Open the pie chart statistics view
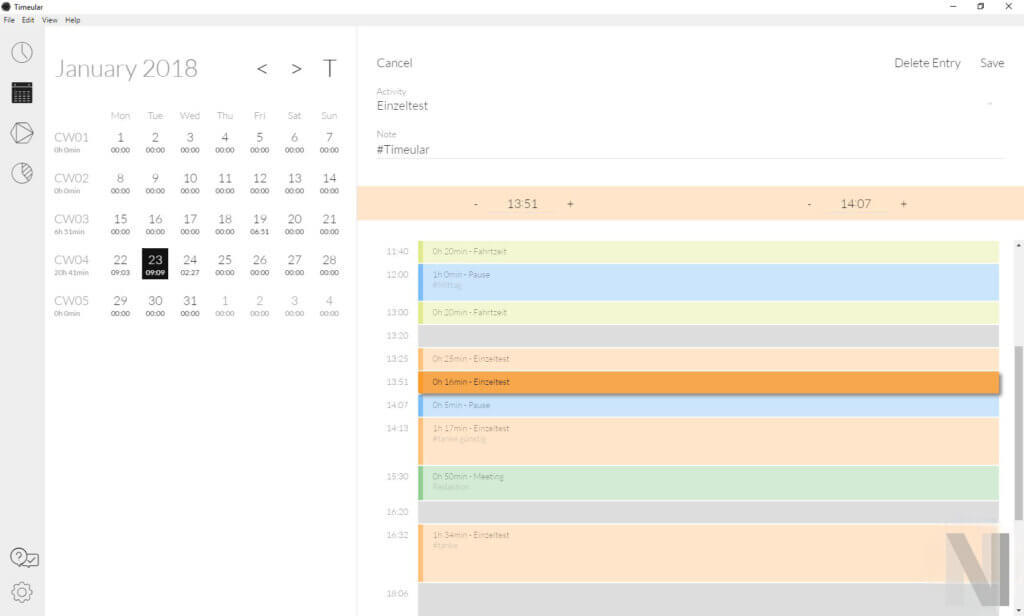The width and height of the screenshot is (1024, 616). pyautogui.click(x=22, y=173)
